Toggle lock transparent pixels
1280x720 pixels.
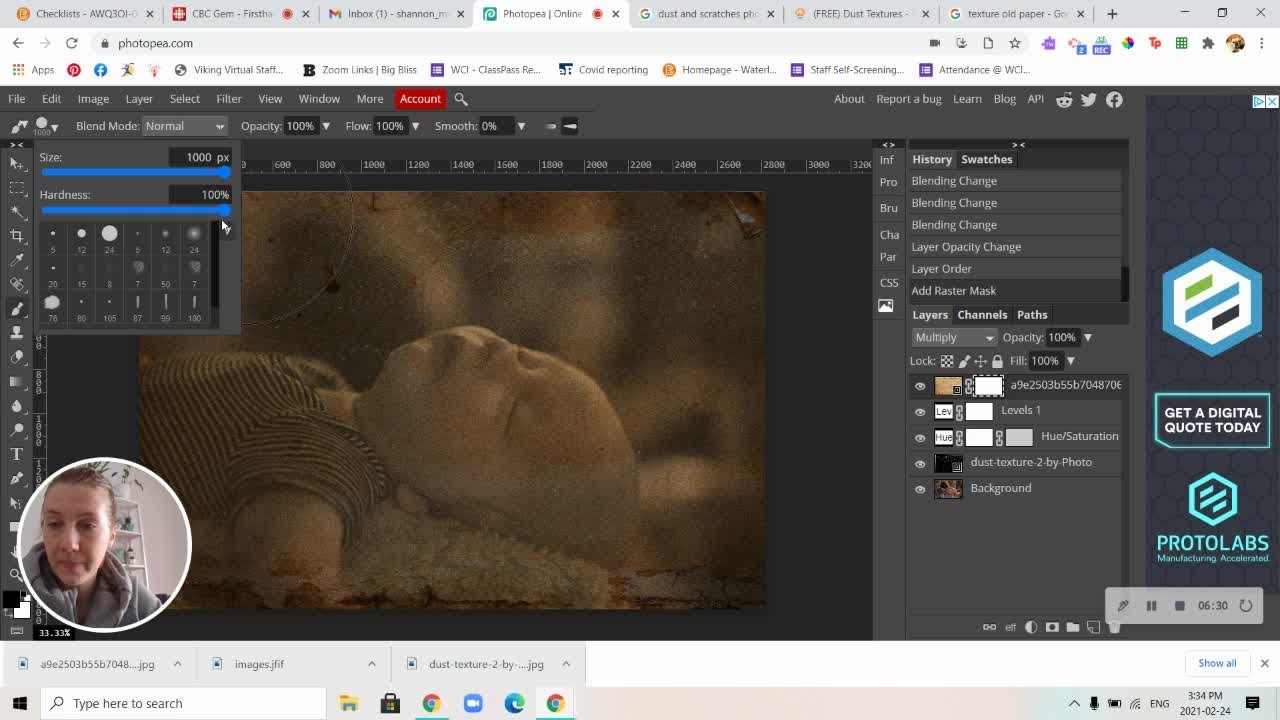[x=948, y=361]
